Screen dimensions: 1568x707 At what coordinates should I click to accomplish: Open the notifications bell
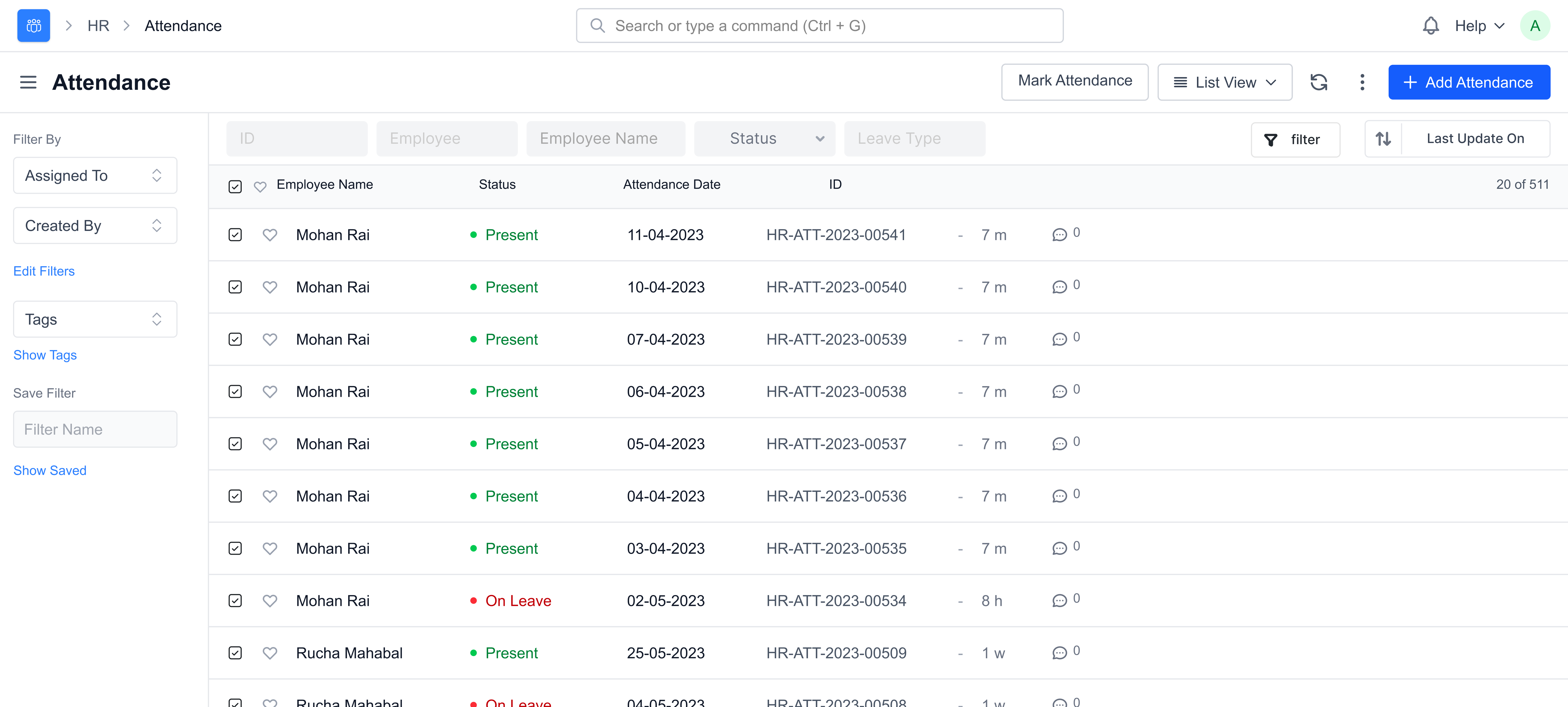1431,26
